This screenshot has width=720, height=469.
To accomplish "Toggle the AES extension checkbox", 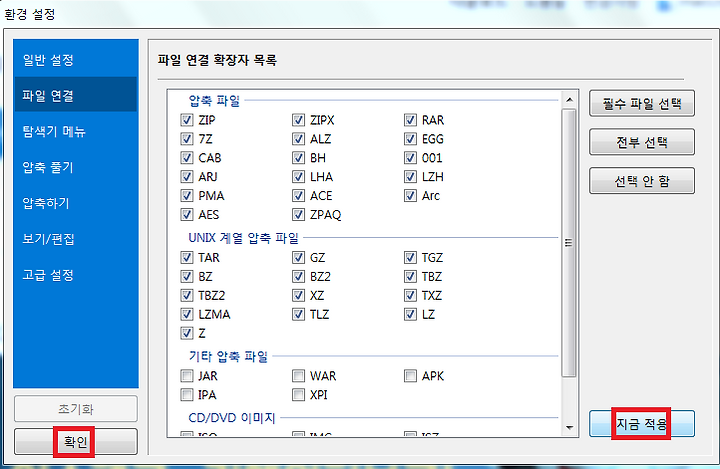I will point(186,215).
